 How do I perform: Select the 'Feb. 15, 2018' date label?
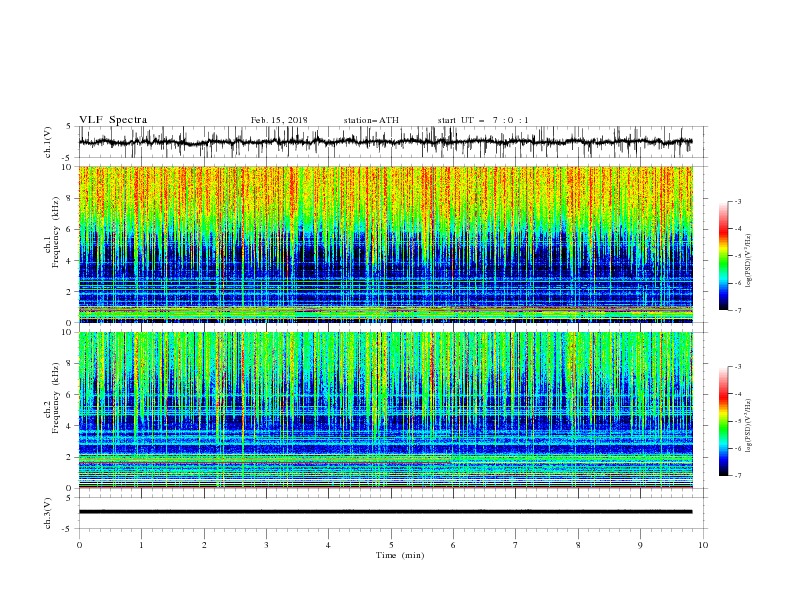tap(279, 120)
